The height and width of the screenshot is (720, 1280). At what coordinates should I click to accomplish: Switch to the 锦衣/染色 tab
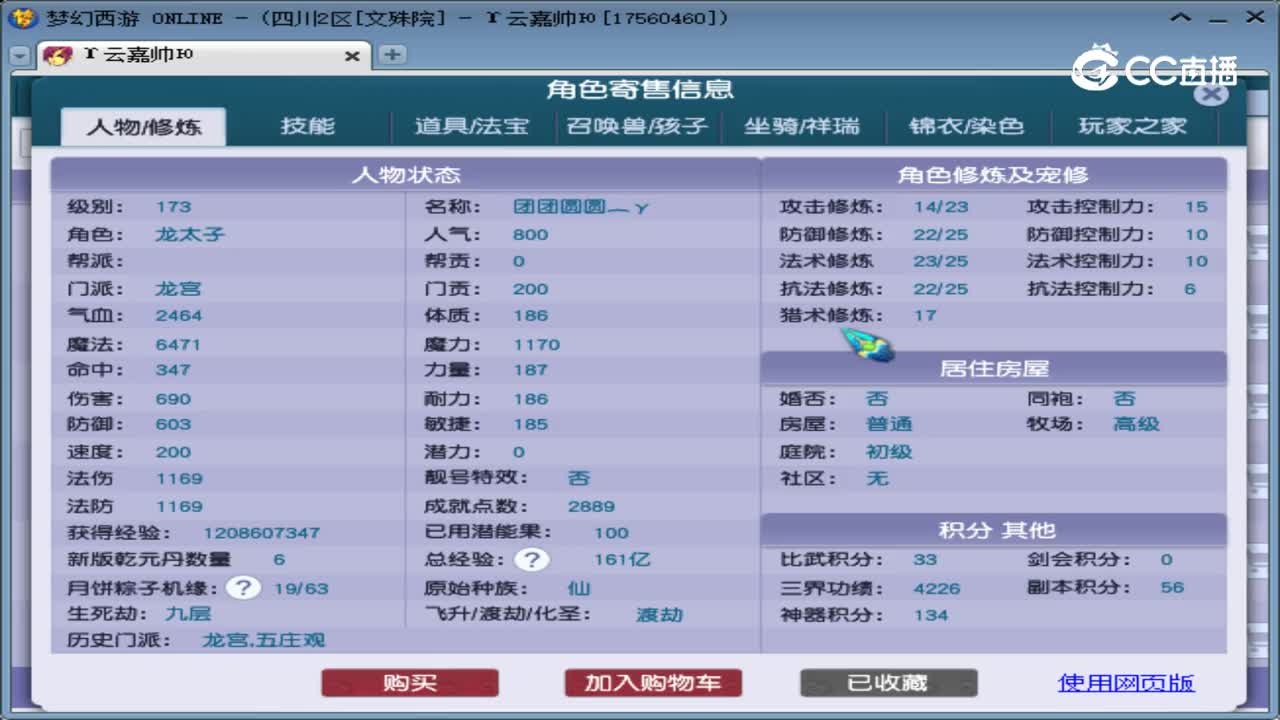pyautogui.click(x=966, y=127)
